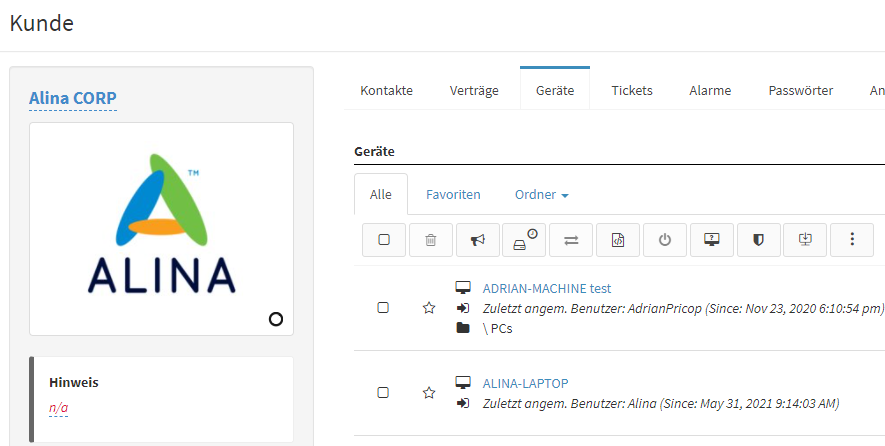Viewport: 885px width, 446px height.
Task: Expand the Ordner dropdown
Action: pos(541,195)
